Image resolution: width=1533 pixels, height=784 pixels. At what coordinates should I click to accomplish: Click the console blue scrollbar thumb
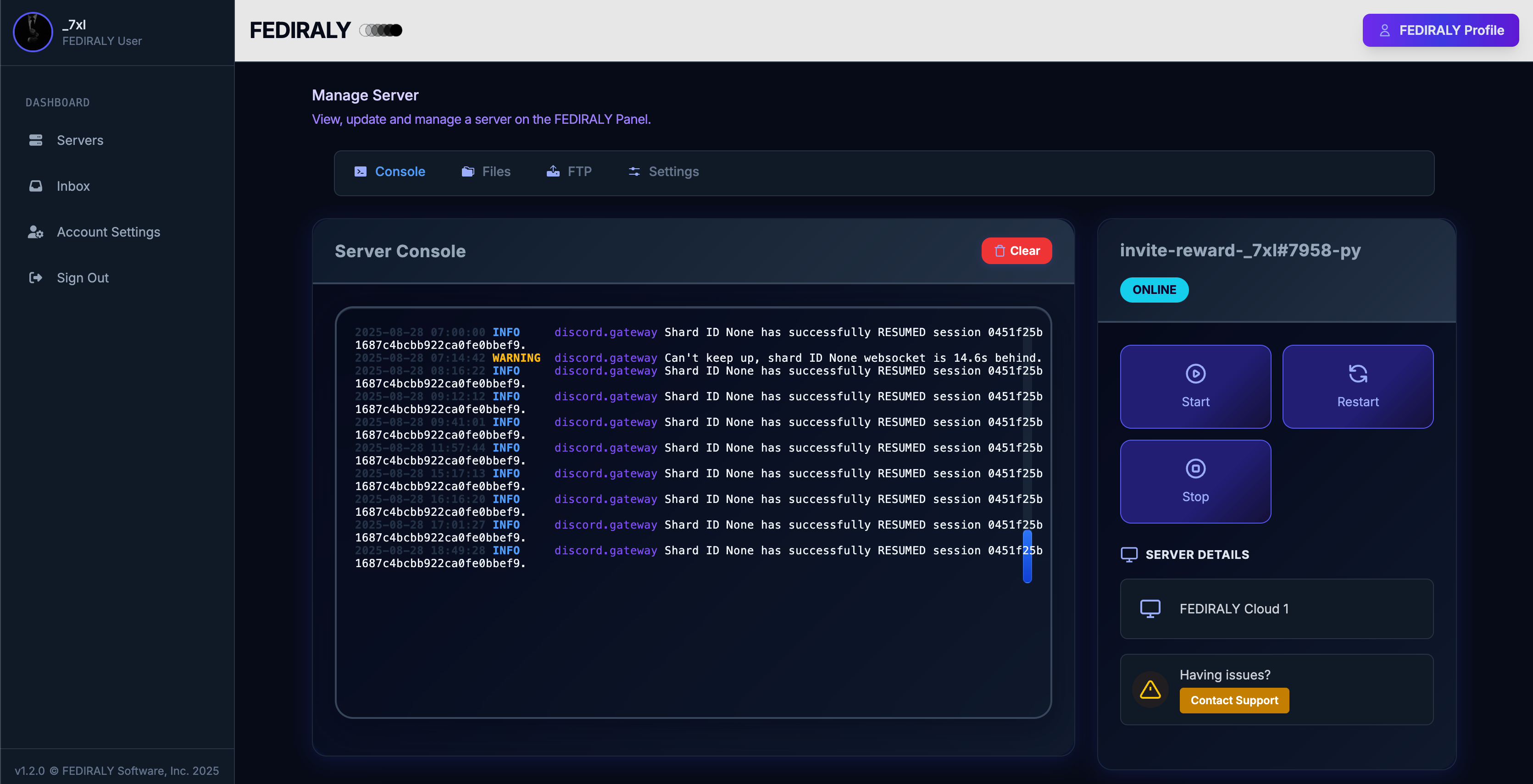1027,556
